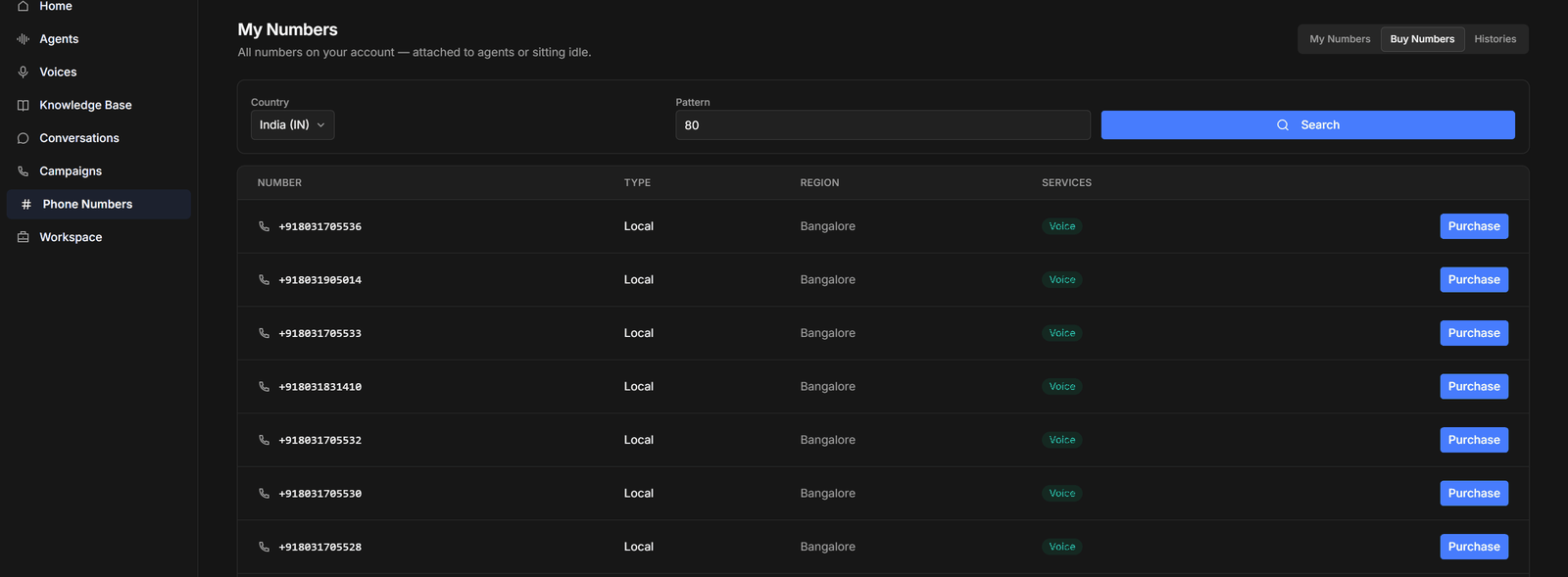This screenshot has width=1568, height=577.
Task: Click phone icon beside +918031905014
Action: click(264, 279)
